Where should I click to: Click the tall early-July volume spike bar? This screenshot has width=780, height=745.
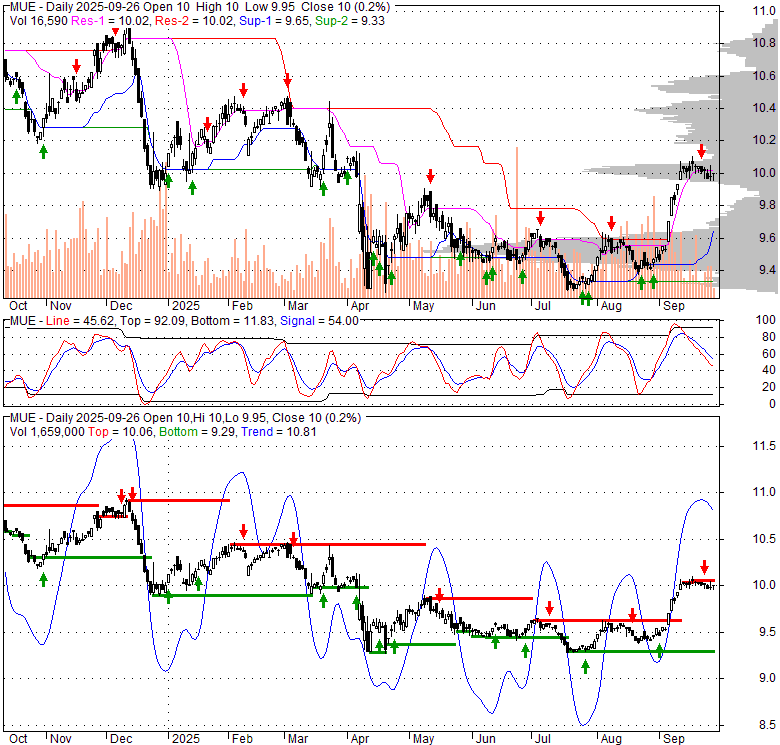[517, 222]
